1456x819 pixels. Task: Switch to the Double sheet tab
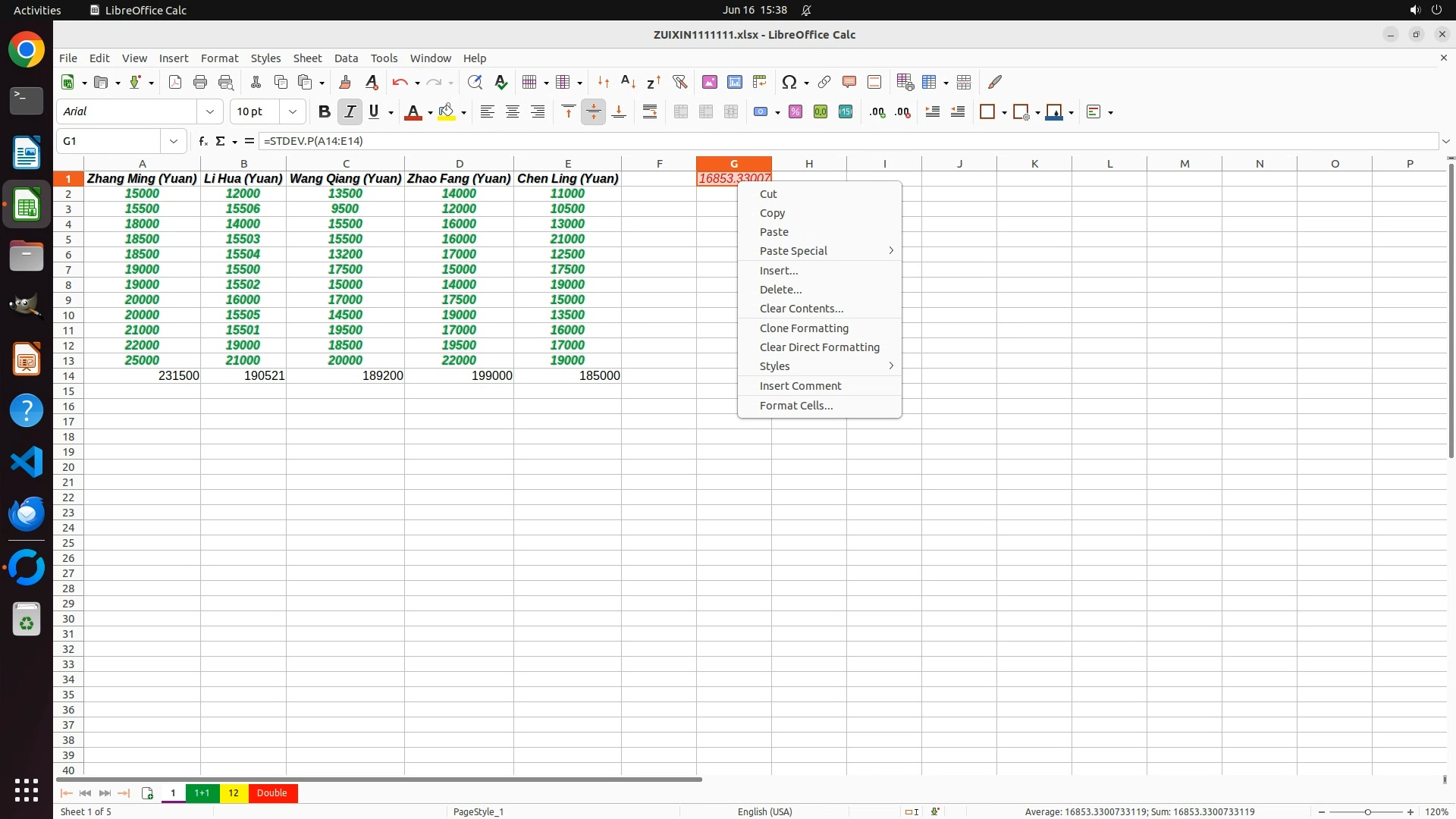(x=271, y=793)
